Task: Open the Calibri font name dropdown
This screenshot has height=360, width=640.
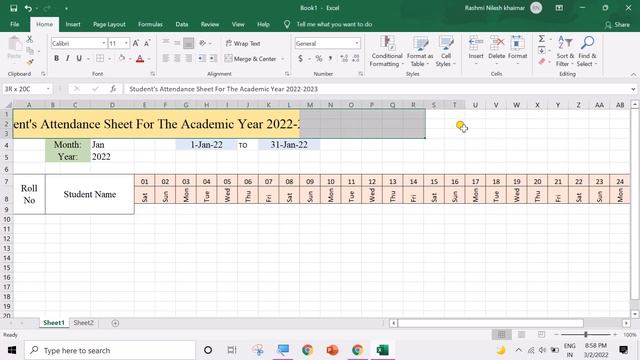Action: point(104,43)
